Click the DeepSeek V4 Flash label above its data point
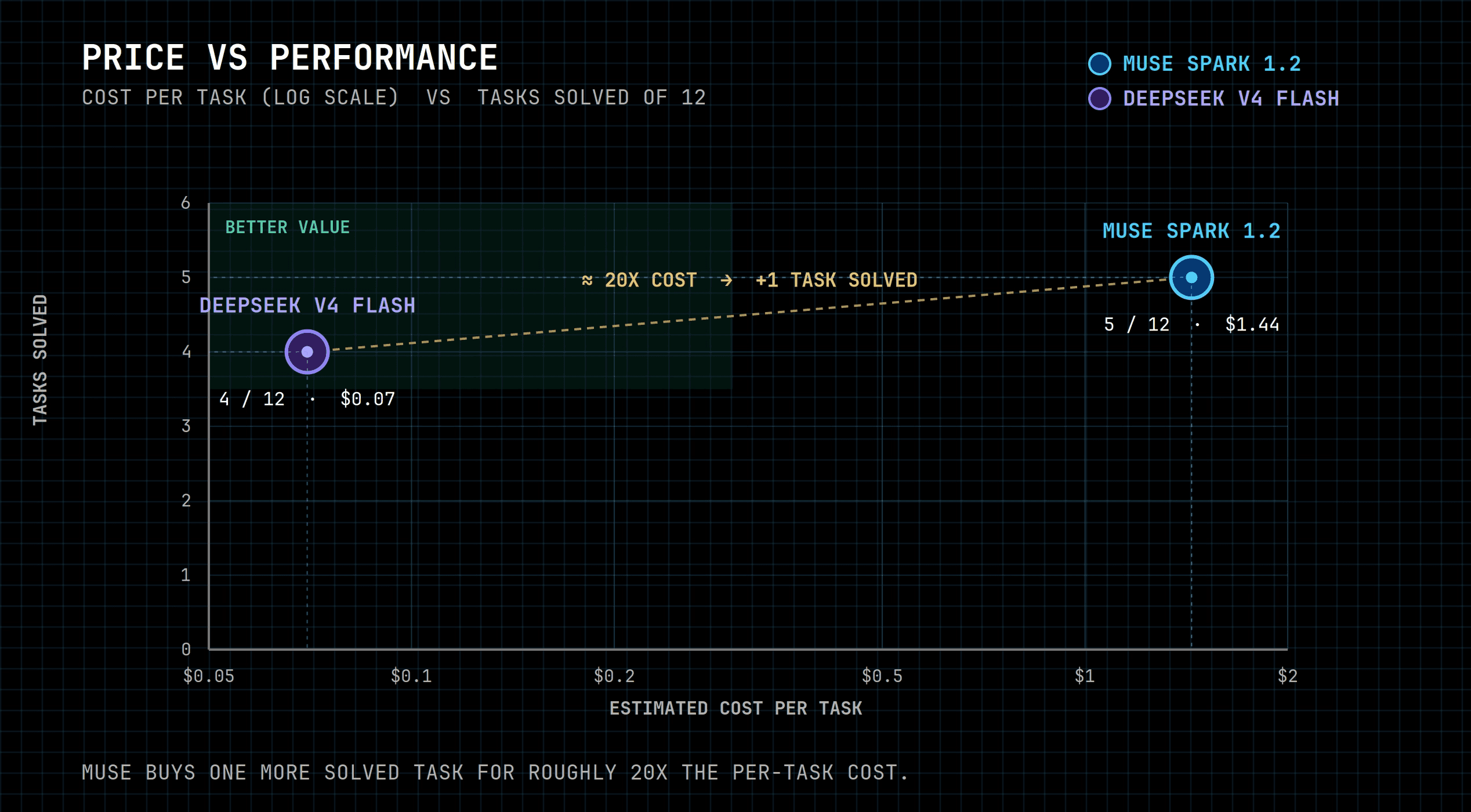The width and height of the screenshot is (1471, 812). (307, 306)
